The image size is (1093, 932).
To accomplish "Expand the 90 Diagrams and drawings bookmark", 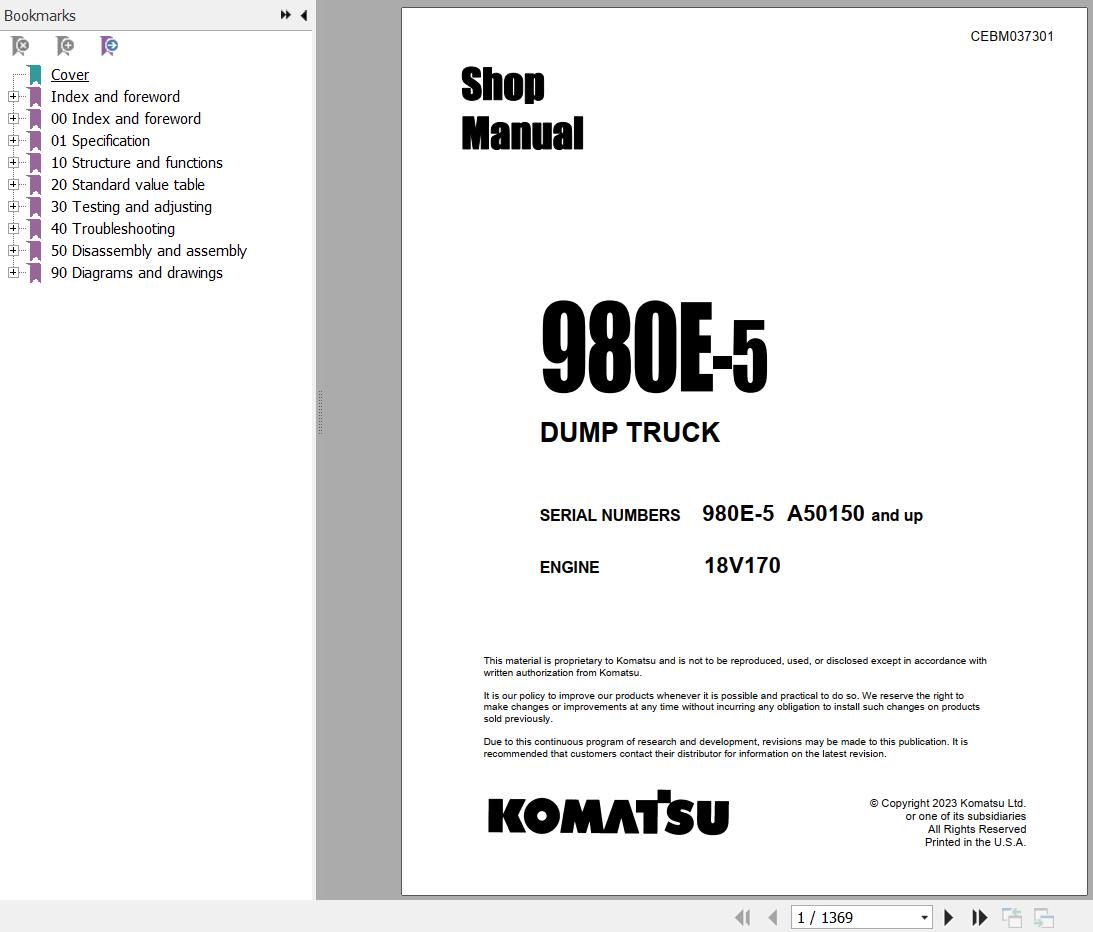I will pos(13,273).
